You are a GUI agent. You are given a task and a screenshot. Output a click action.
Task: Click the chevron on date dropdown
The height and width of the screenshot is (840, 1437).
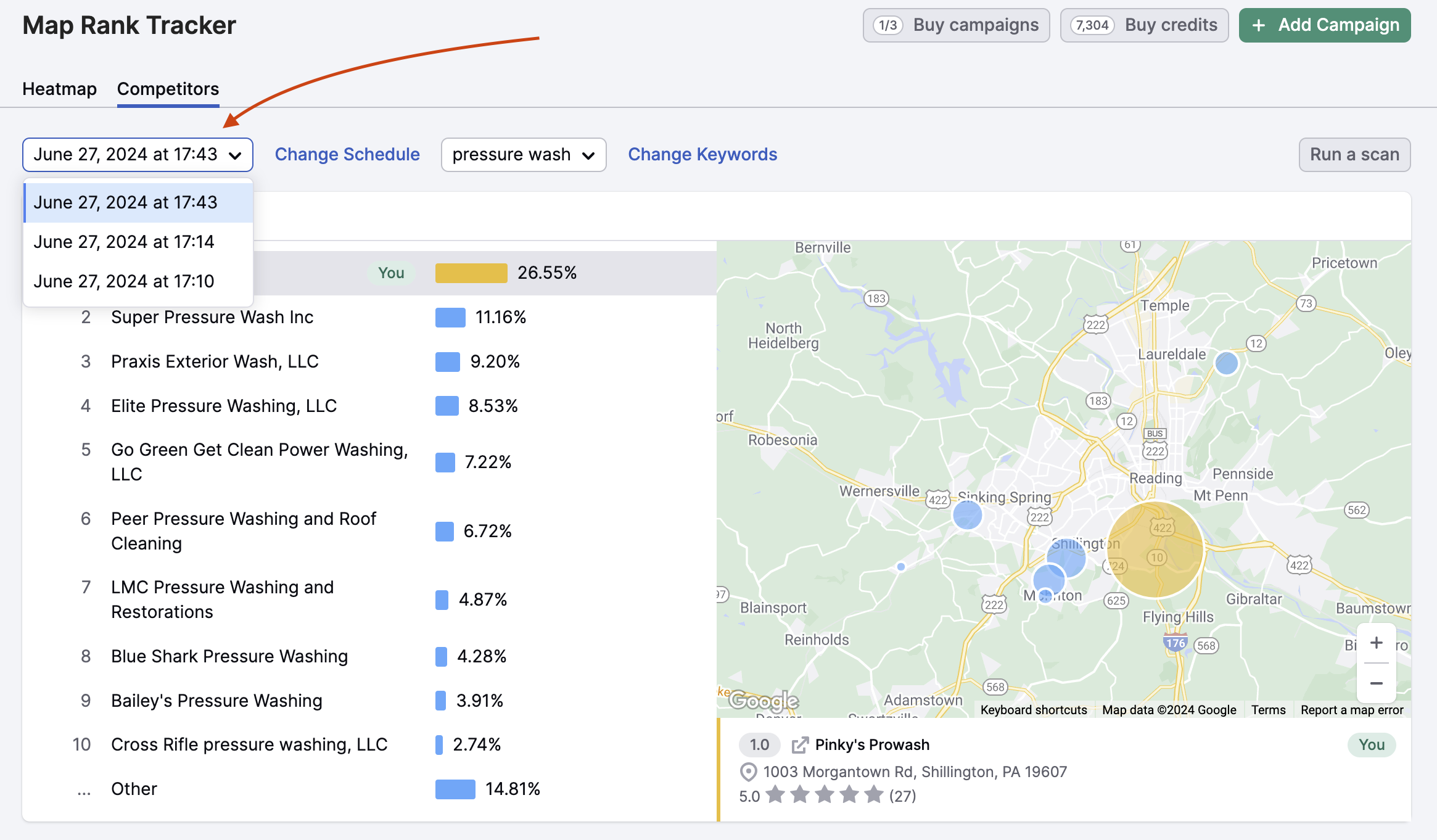tap(235, 155)
